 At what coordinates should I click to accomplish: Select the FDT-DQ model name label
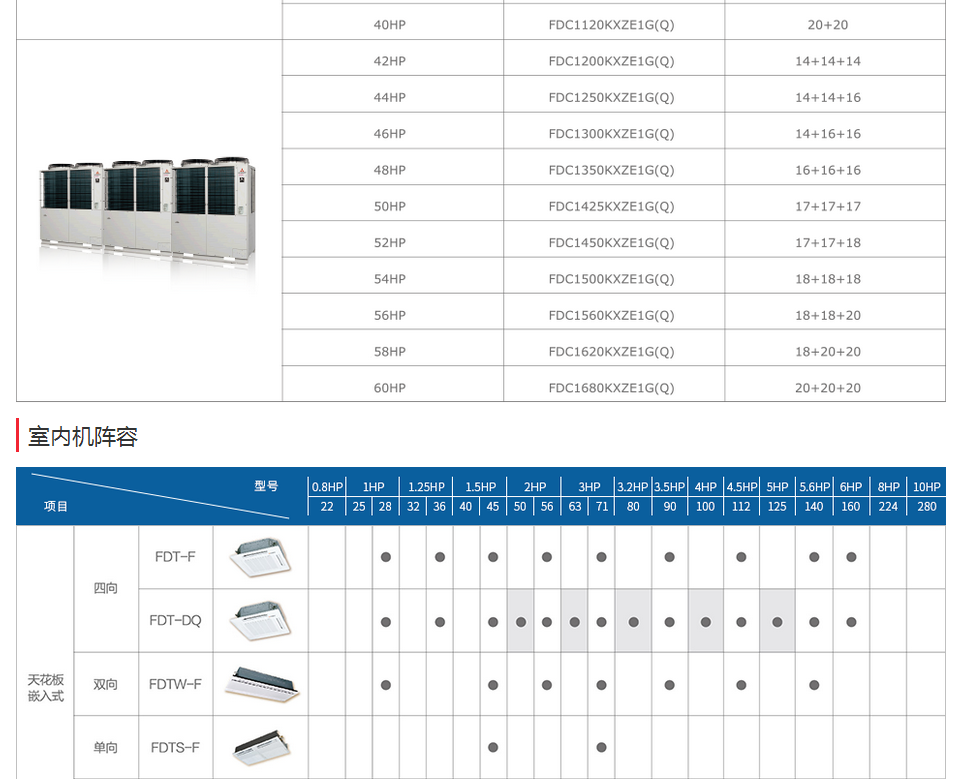175,620
